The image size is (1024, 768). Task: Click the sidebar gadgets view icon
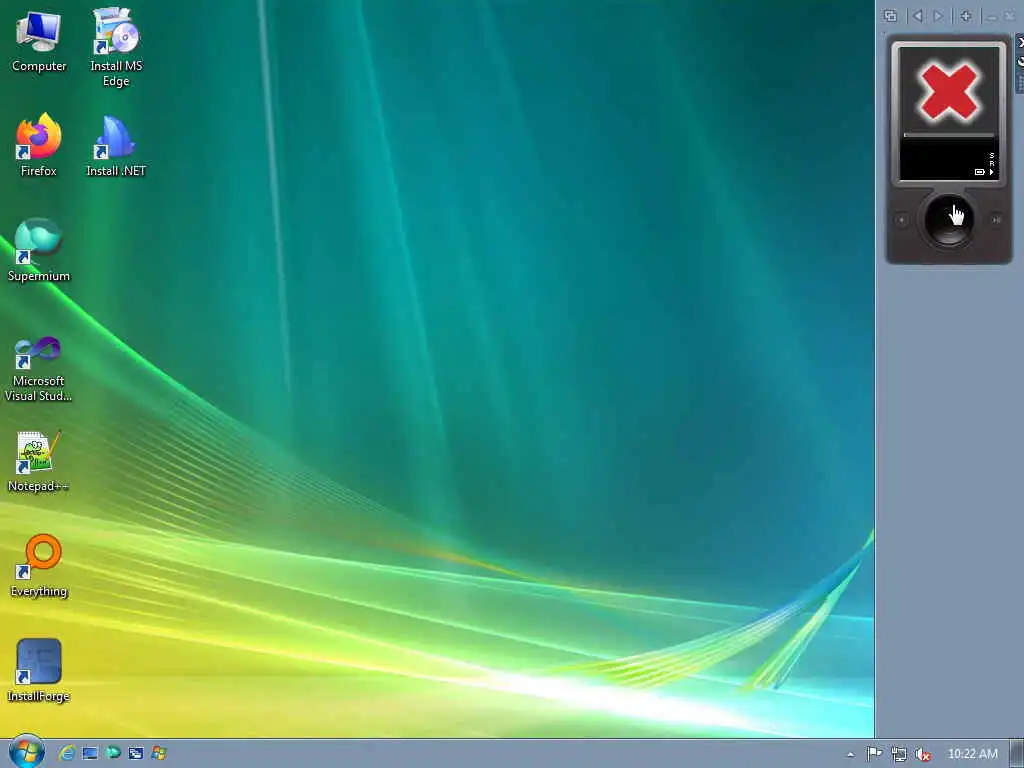point(889,16)
